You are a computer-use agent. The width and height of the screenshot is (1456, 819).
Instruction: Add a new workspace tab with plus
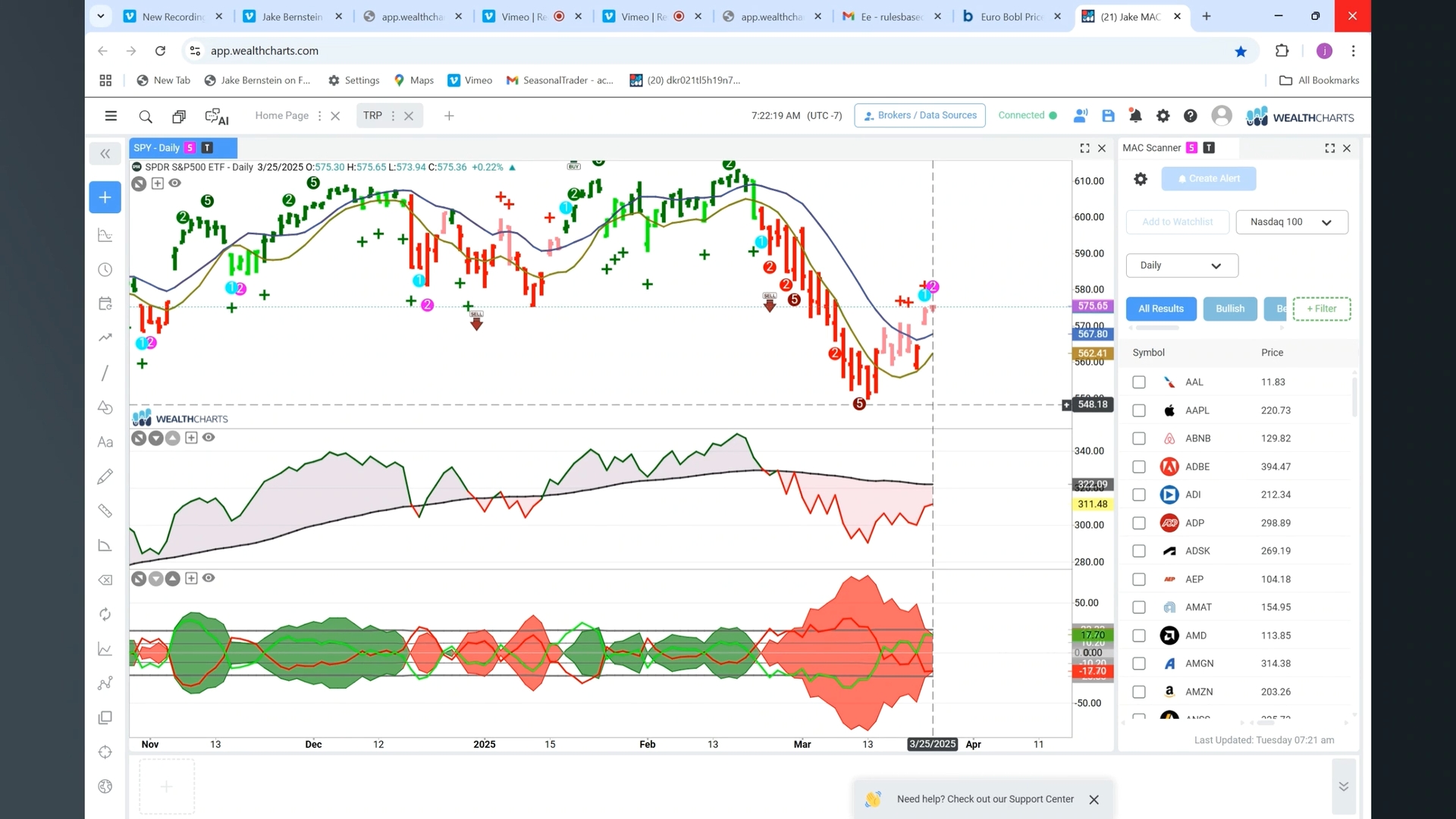[449, 116]
